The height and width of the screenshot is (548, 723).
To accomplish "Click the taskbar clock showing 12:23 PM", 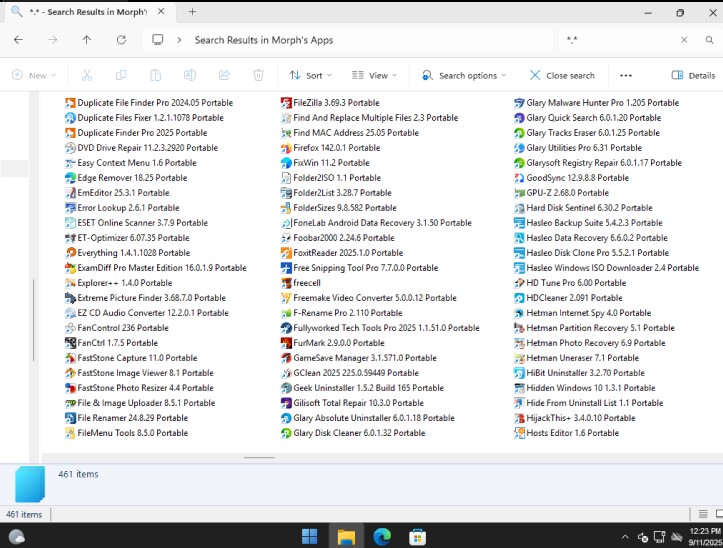I will pyautogui.click(x=705, y=536).
